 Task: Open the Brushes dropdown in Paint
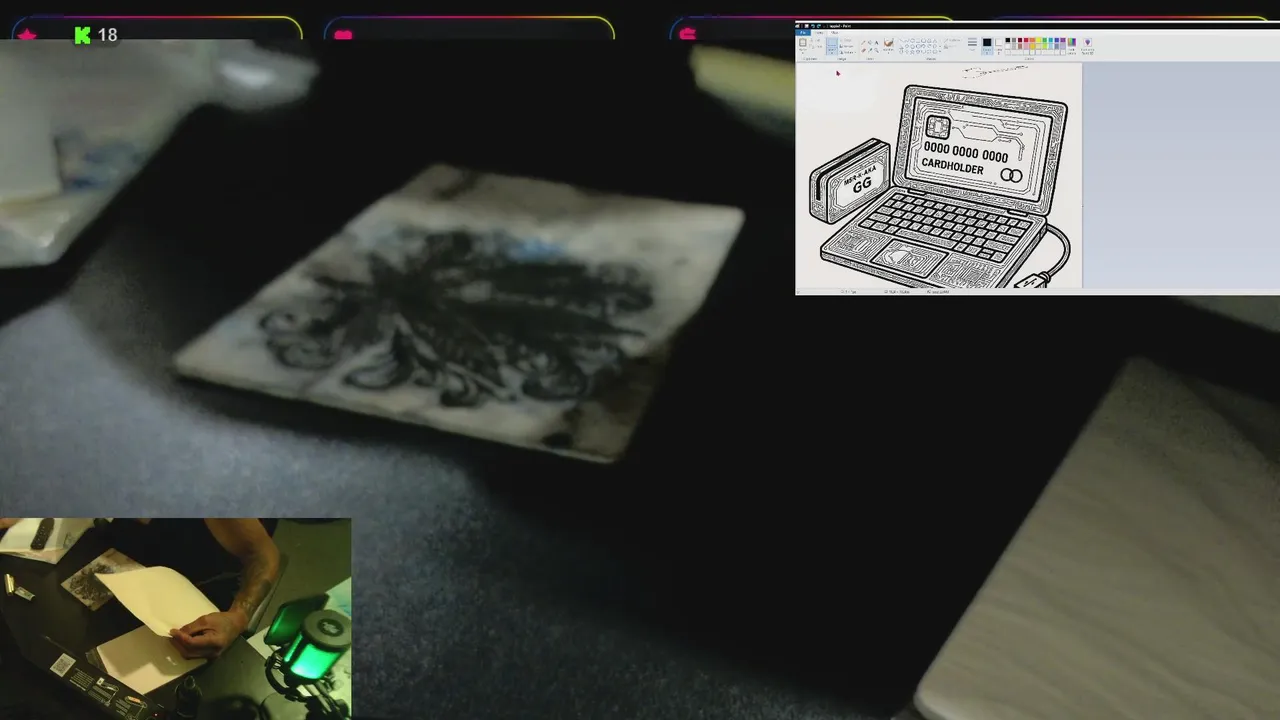[x=888, y=46]
